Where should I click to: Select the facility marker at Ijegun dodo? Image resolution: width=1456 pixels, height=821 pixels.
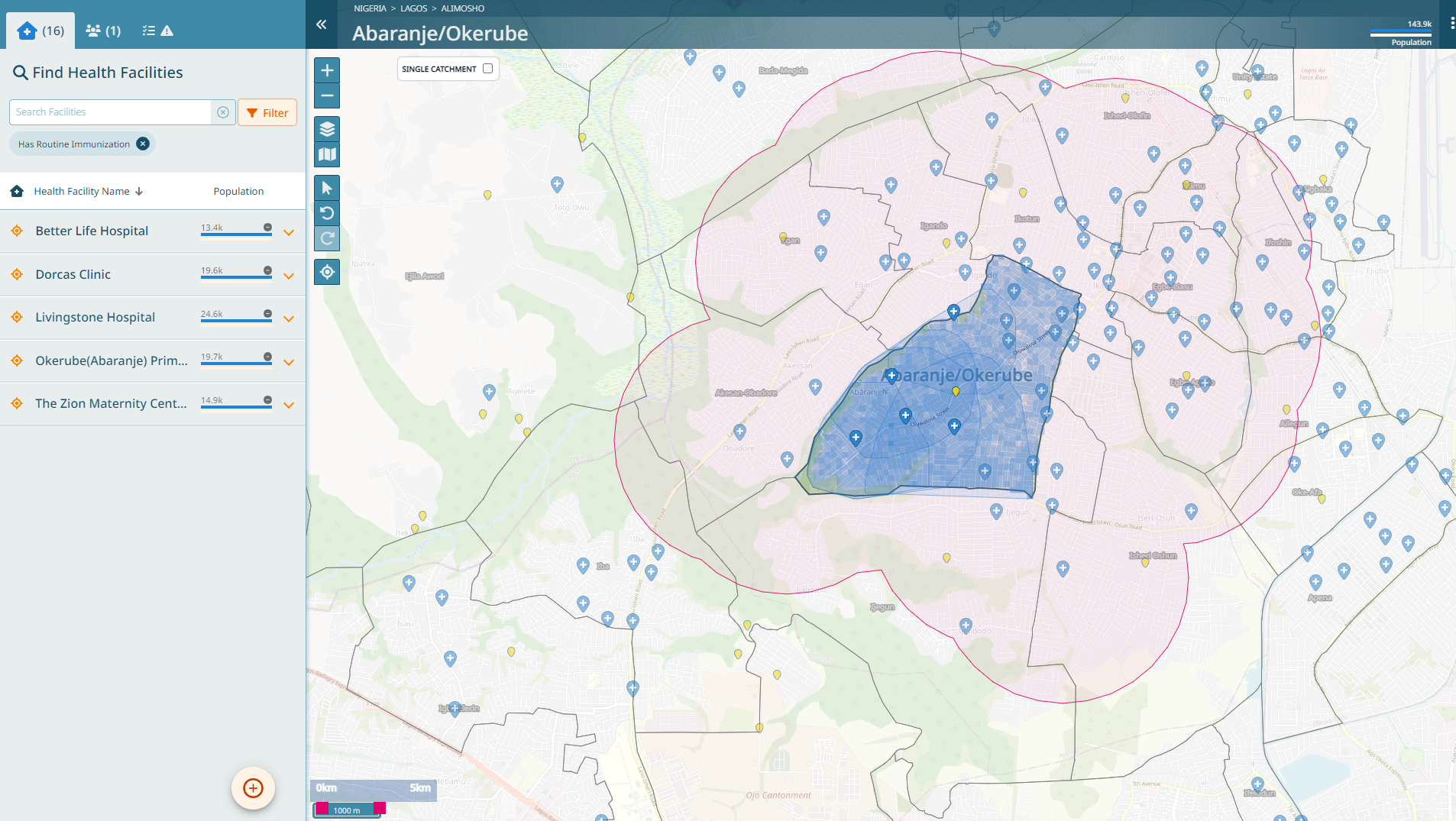click(x=966, y=626)
